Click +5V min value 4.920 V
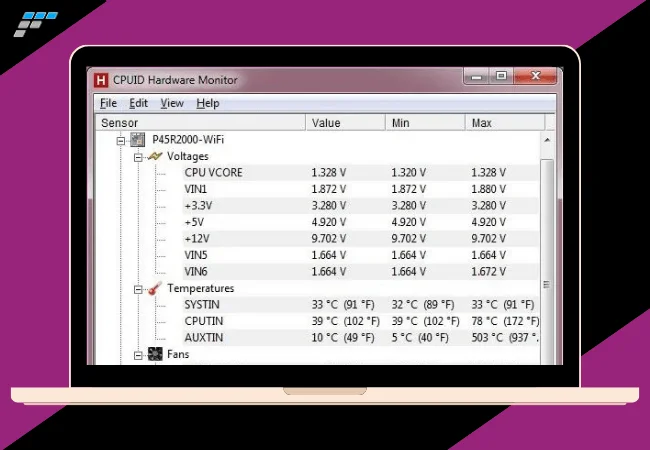This screenshot has width=650, height=450. tap(408, 222)
